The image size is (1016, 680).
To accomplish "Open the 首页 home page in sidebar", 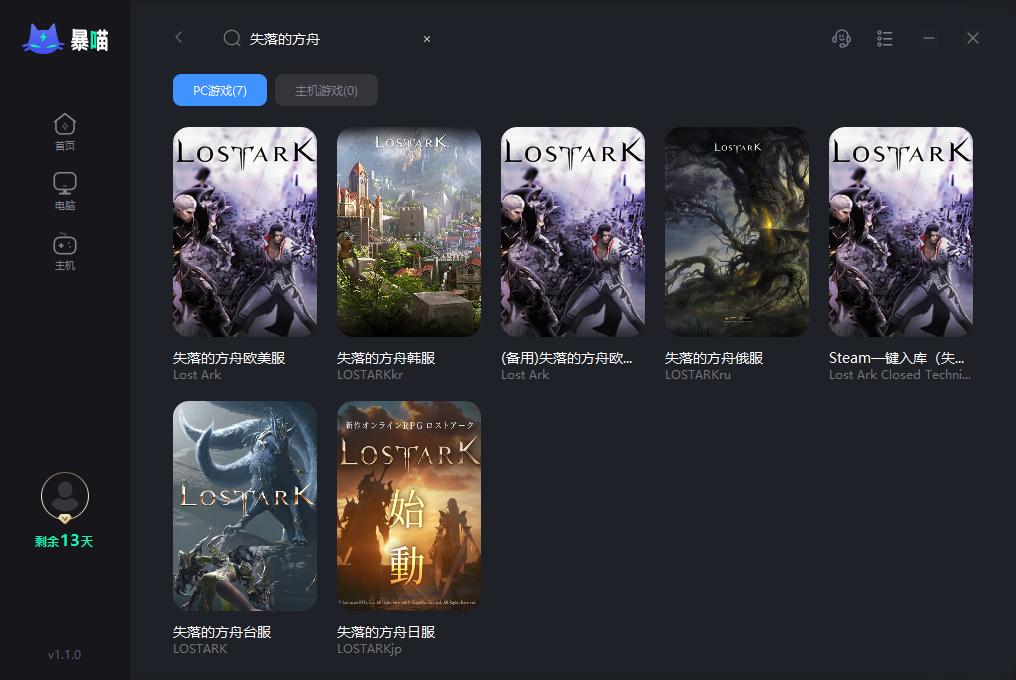I will (65, 132).
